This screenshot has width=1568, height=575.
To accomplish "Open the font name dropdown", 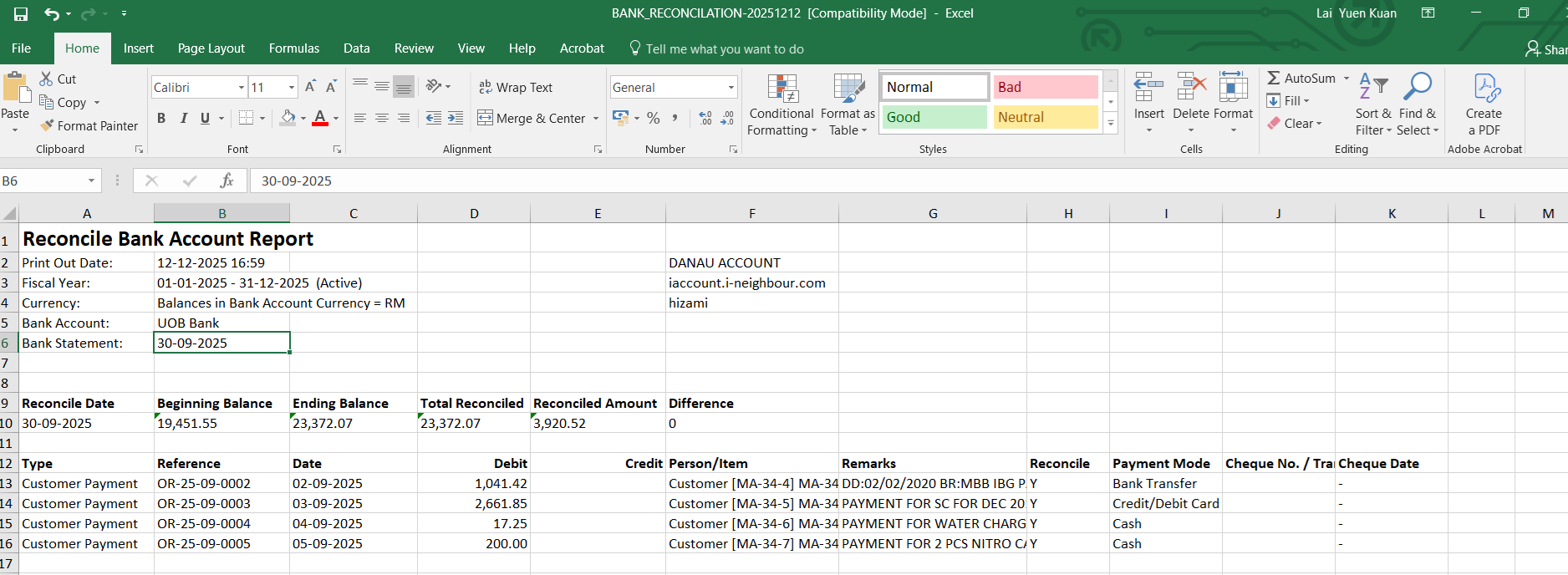I will (x=242, y=87).
